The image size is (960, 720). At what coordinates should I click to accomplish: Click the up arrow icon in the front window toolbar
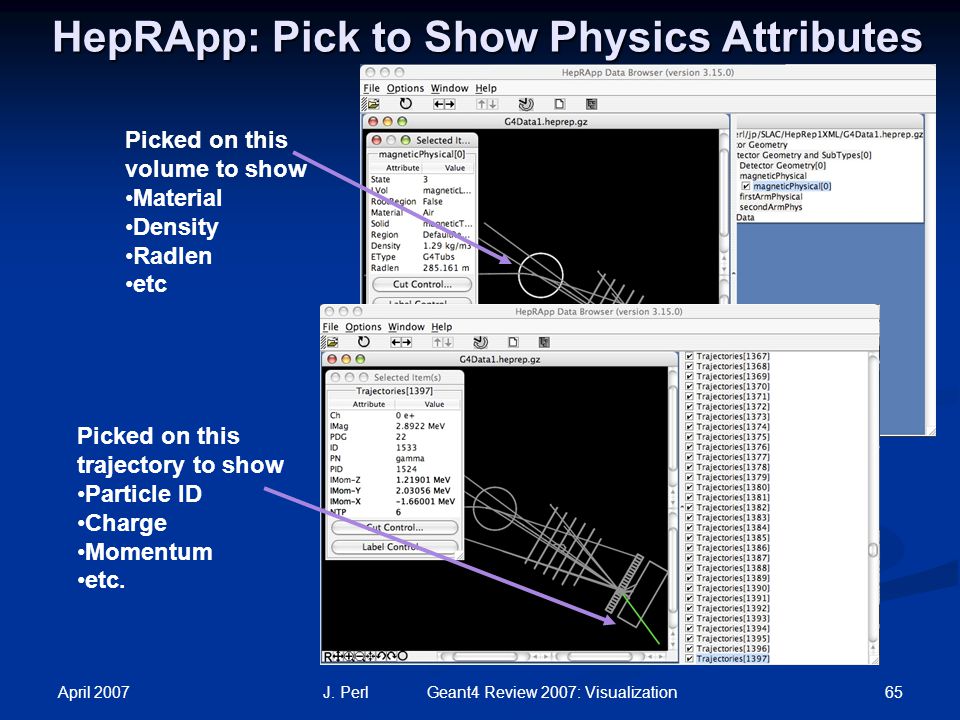tap(437, 342)
